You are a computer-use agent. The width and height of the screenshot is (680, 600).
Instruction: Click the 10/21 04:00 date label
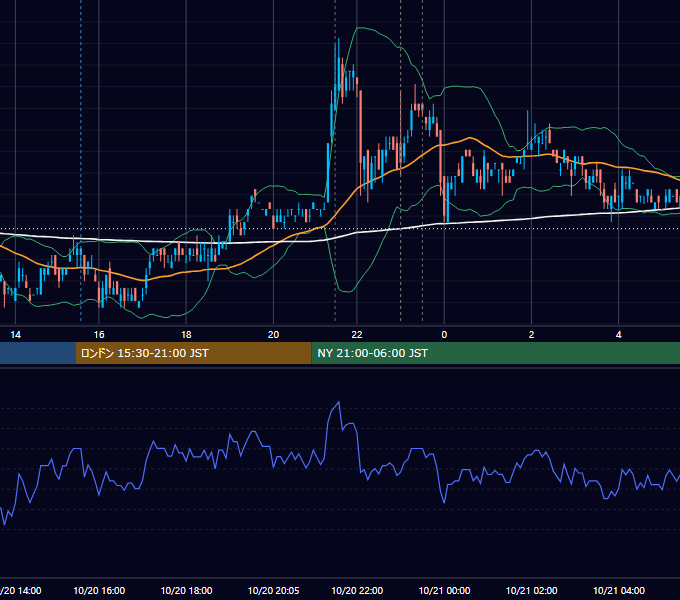click(619, 590)
